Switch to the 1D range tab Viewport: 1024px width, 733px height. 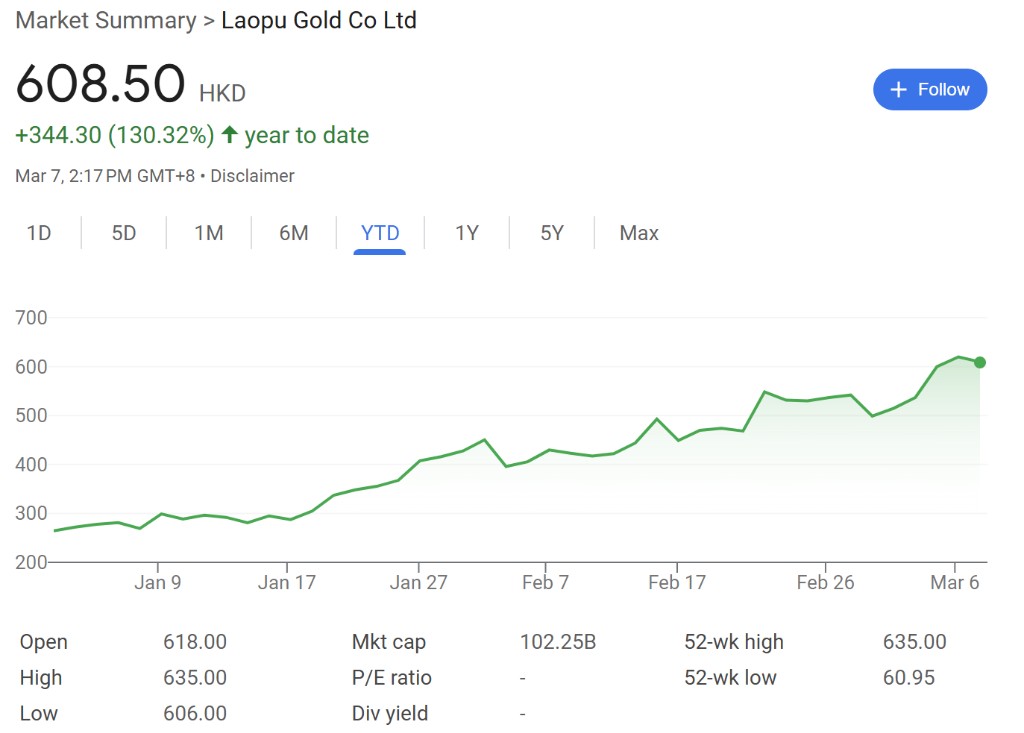tap(39, 233)
